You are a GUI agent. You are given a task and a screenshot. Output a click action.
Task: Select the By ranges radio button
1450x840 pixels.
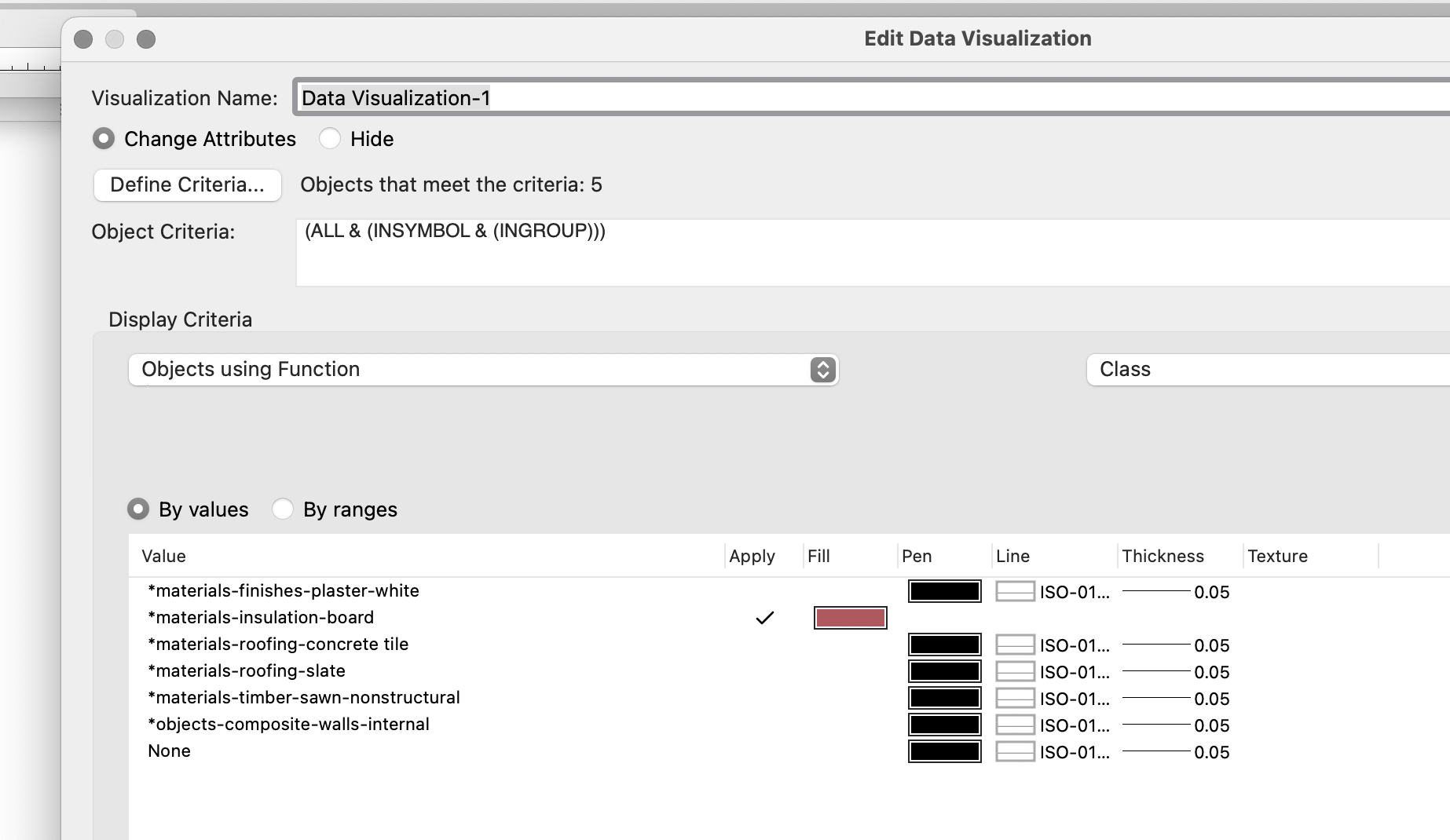point(283,509)
